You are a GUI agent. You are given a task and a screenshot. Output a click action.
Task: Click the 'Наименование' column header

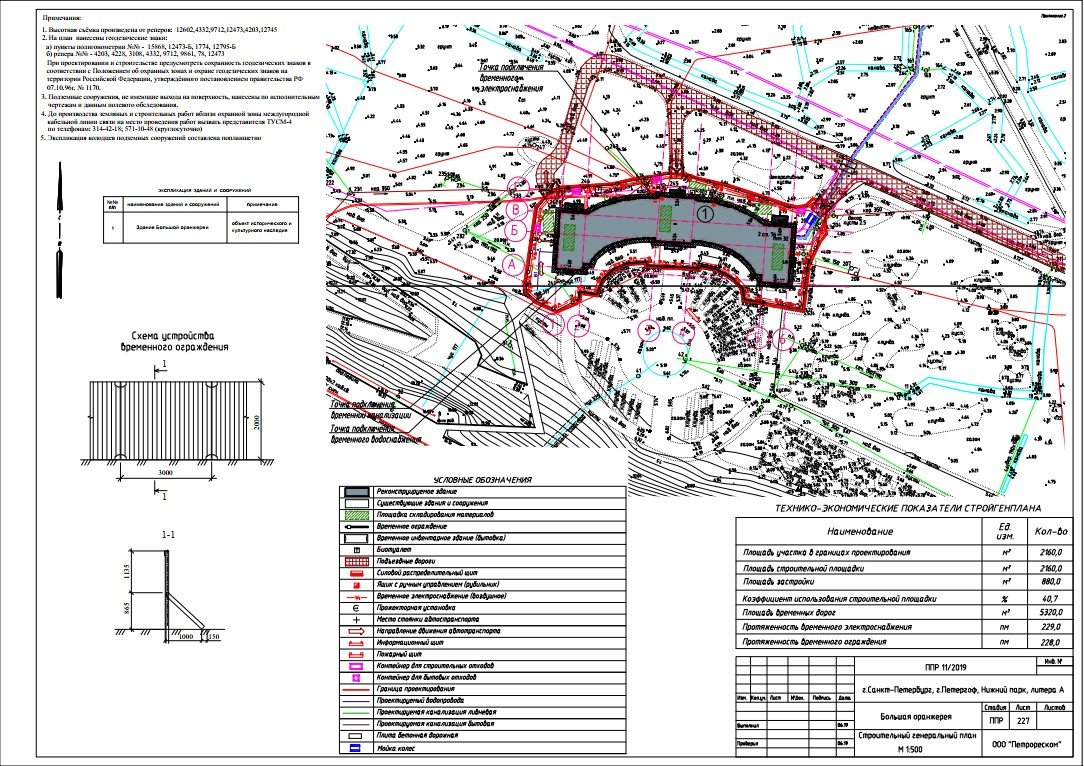click(x=860, y=532)
